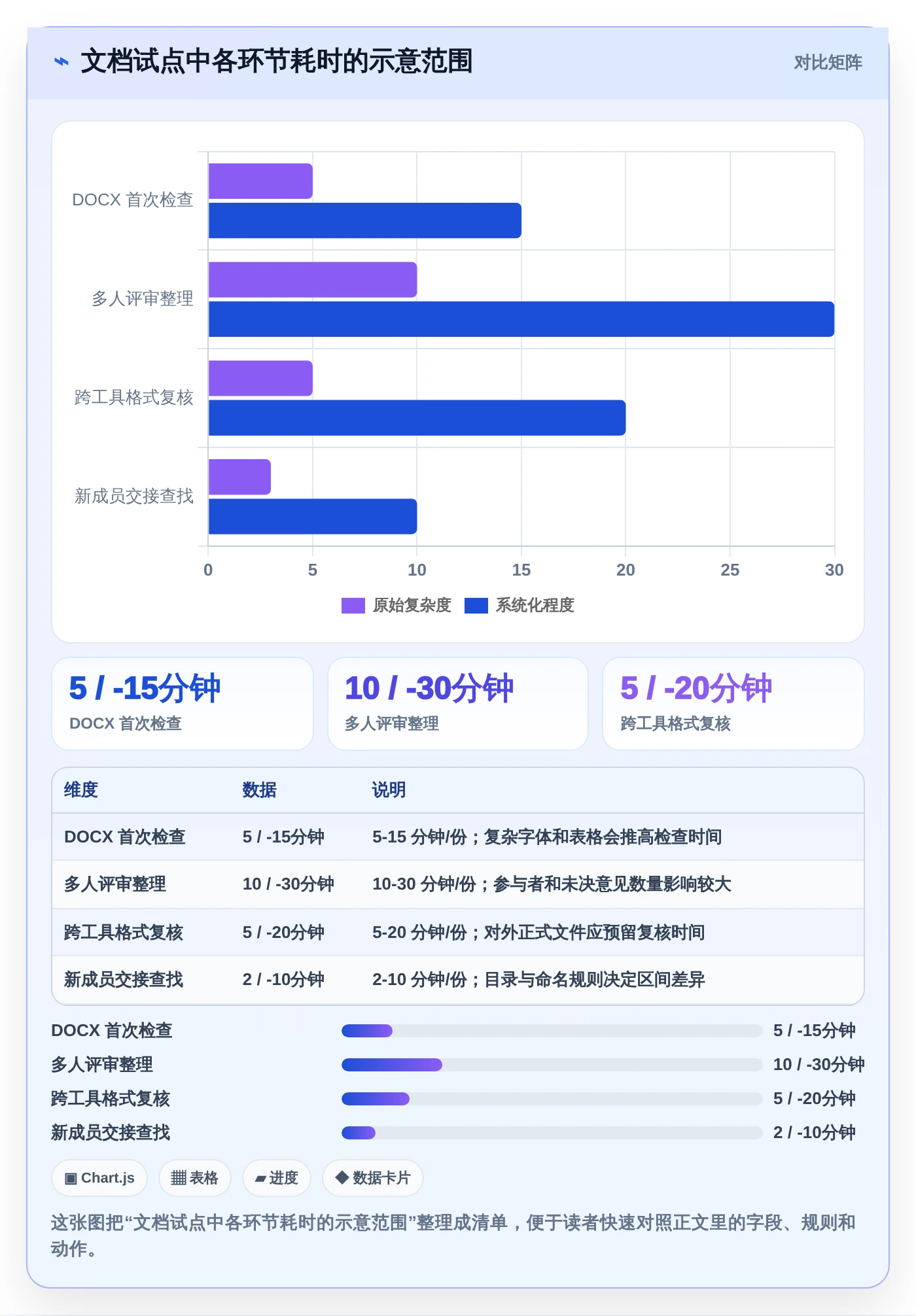Open the 5 / -15分钟 data card
This screenshot has width=916, height=1316.
[183, 704]
